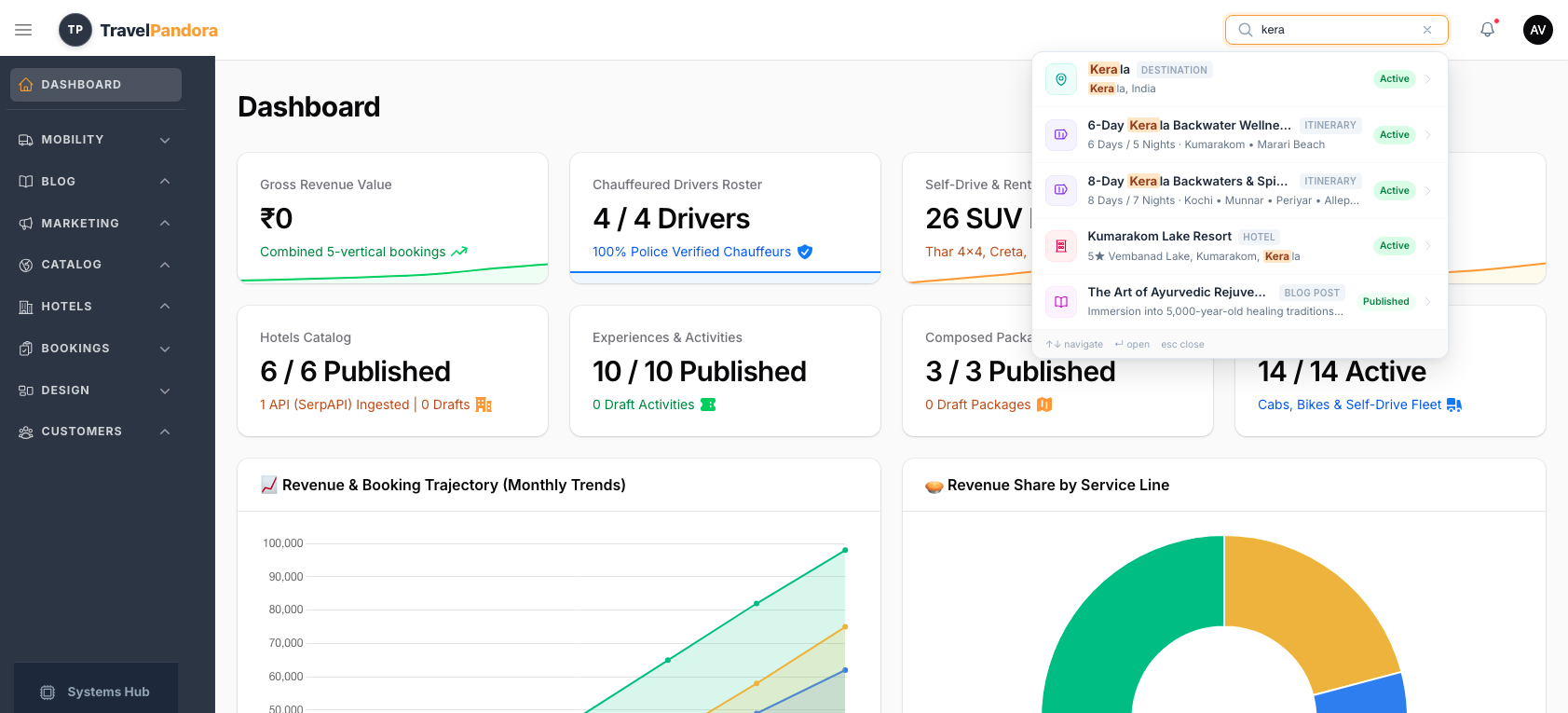The width and height of the screenshot is (1568, 713).
Task: Collapse the Customers sidebar section
Action: pyautogui.click(x=96, y=432)
